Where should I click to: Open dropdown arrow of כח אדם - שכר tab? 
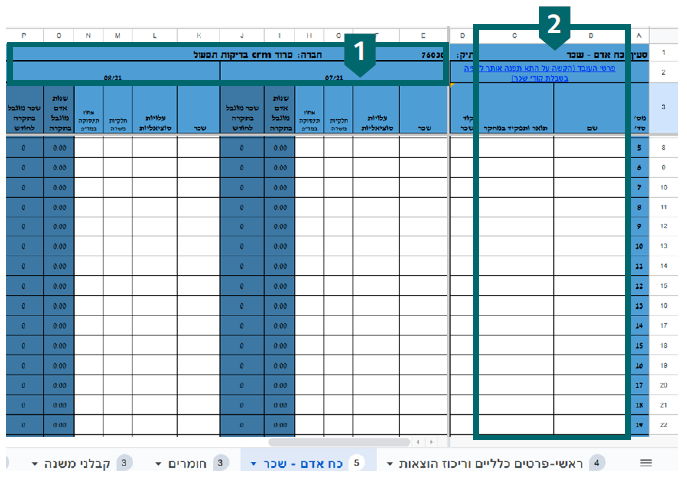pos(255,464)
